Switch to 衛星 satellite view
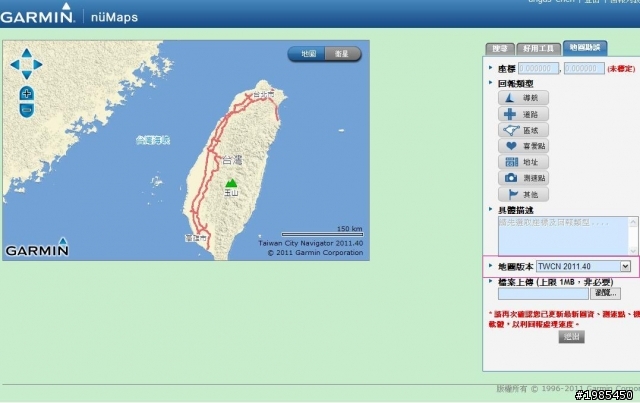This screenshot has width=640, height=403. [x=342, y=54]
